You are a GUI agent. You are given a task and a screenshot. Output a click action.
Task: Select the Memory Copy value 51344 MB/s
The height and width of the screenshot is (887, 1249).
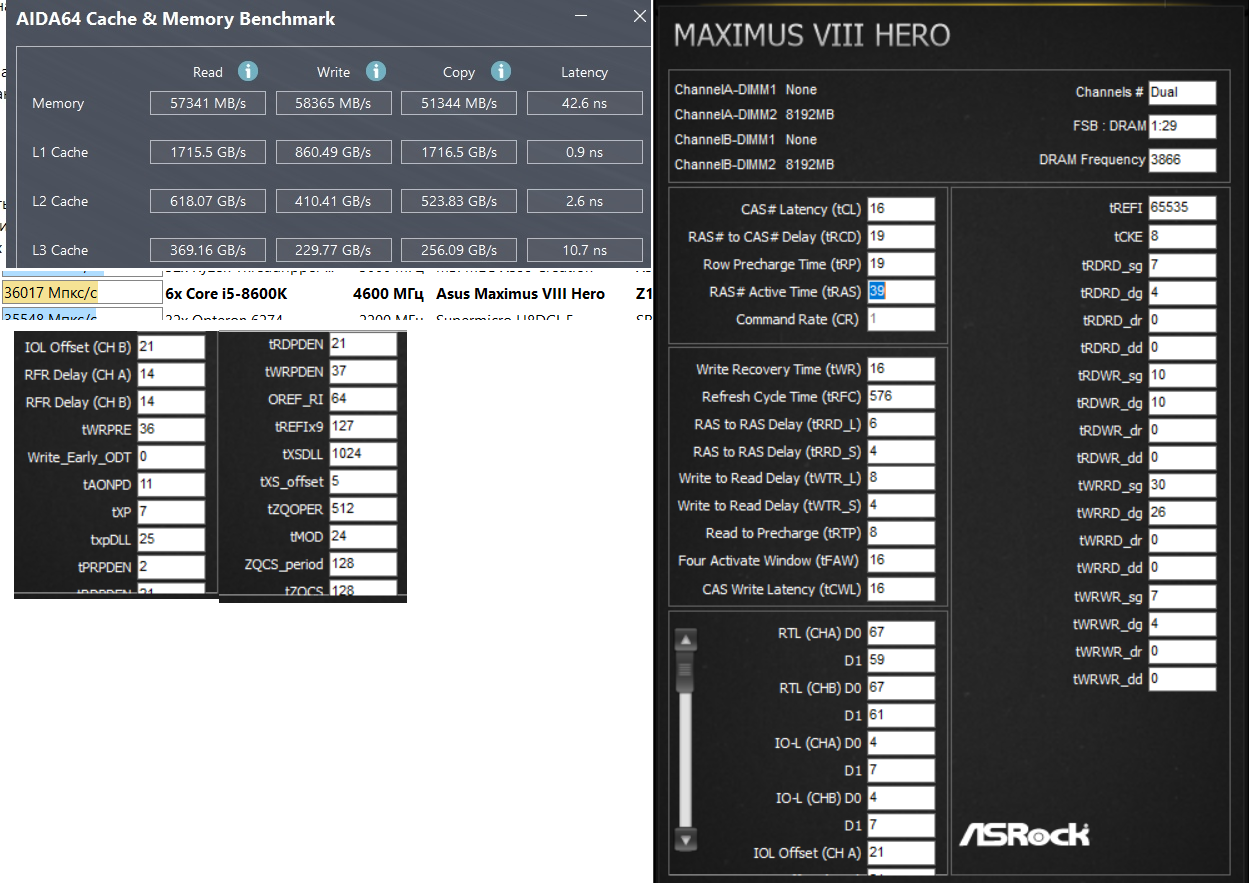459,103
